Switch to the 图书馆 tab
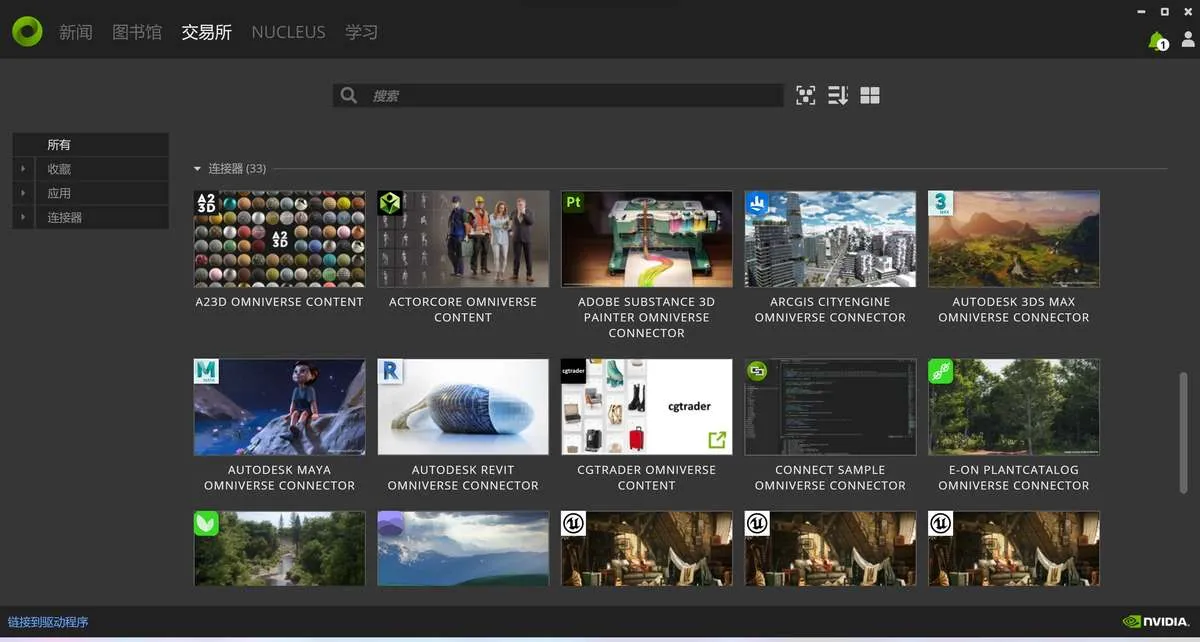Image resolution: width=1200 pixels, height=642 pixels. [137, 32]
